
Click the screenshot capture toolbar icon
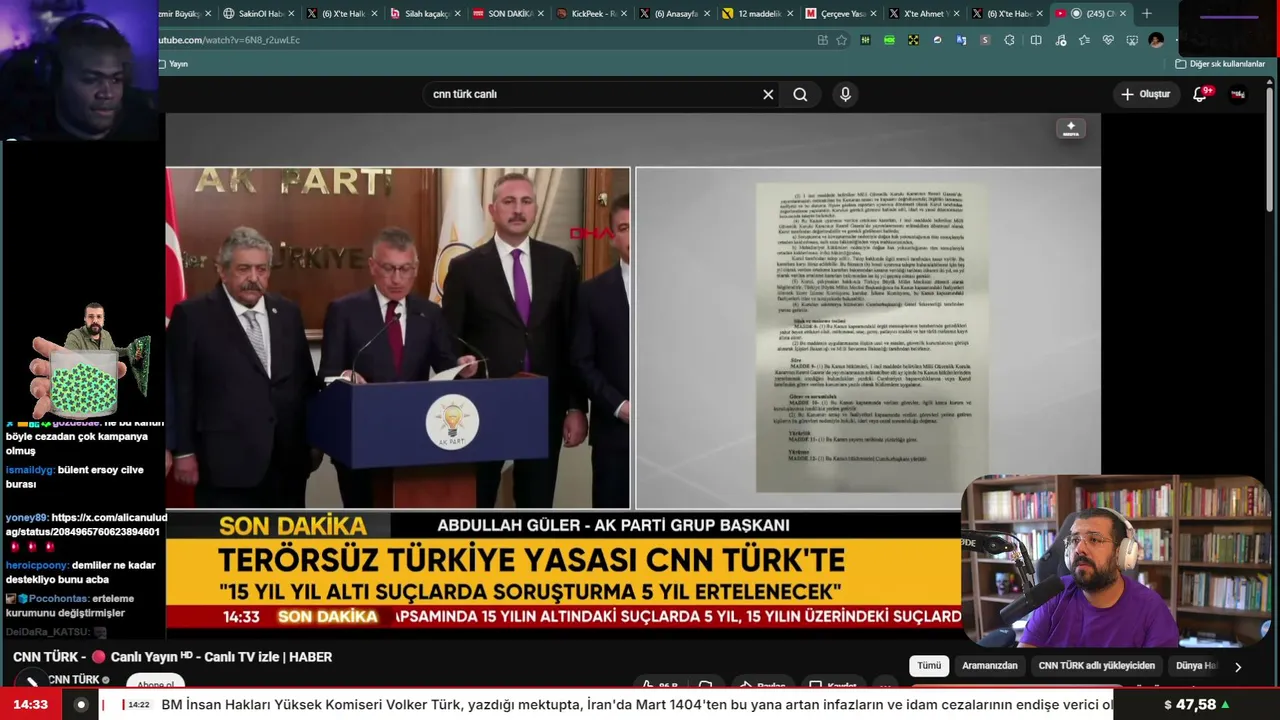pyautogui.click(x=1132, y=40)
